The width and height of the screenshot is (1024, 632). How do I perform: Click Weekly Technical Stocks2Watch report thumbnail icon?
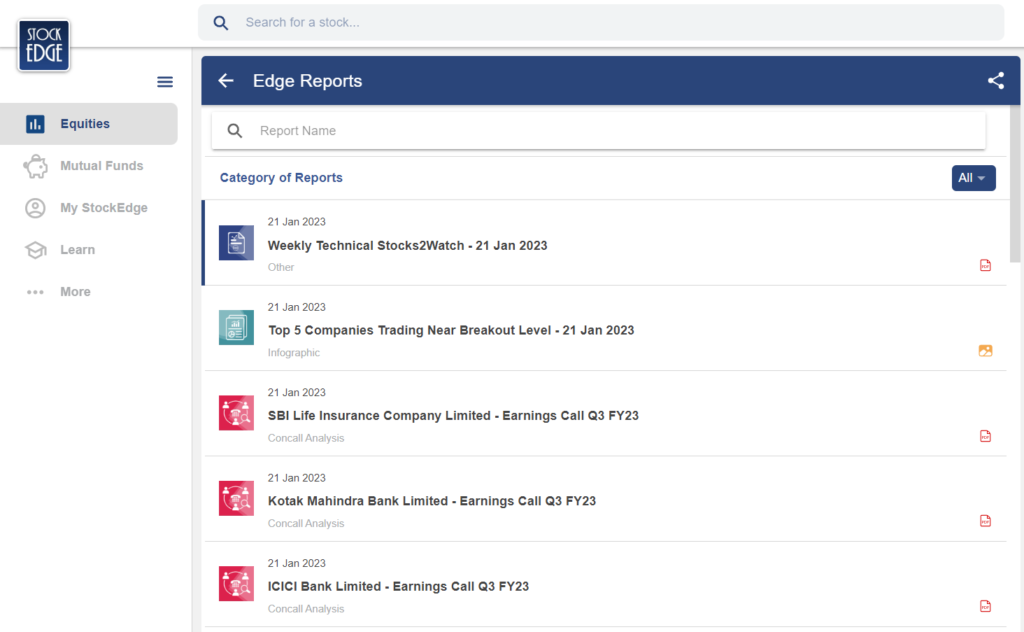click(x=236, y=243)
